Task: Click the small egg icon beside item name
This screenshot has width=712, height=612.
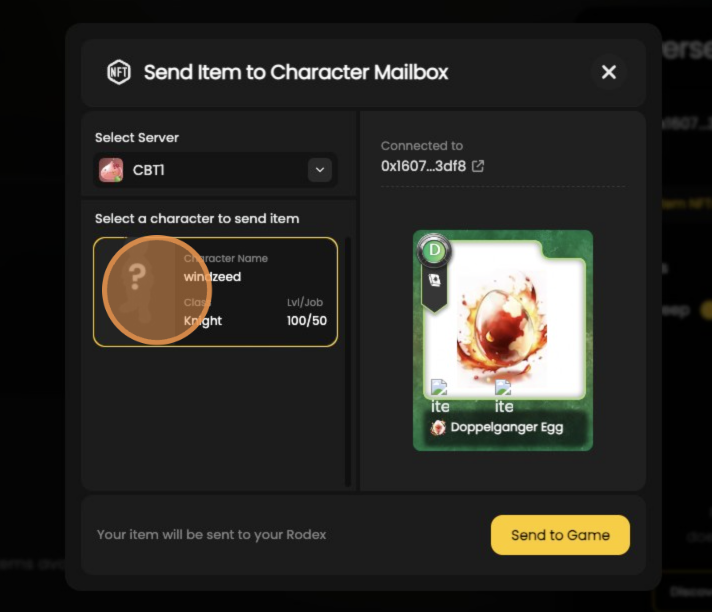Action: (438, 427)
